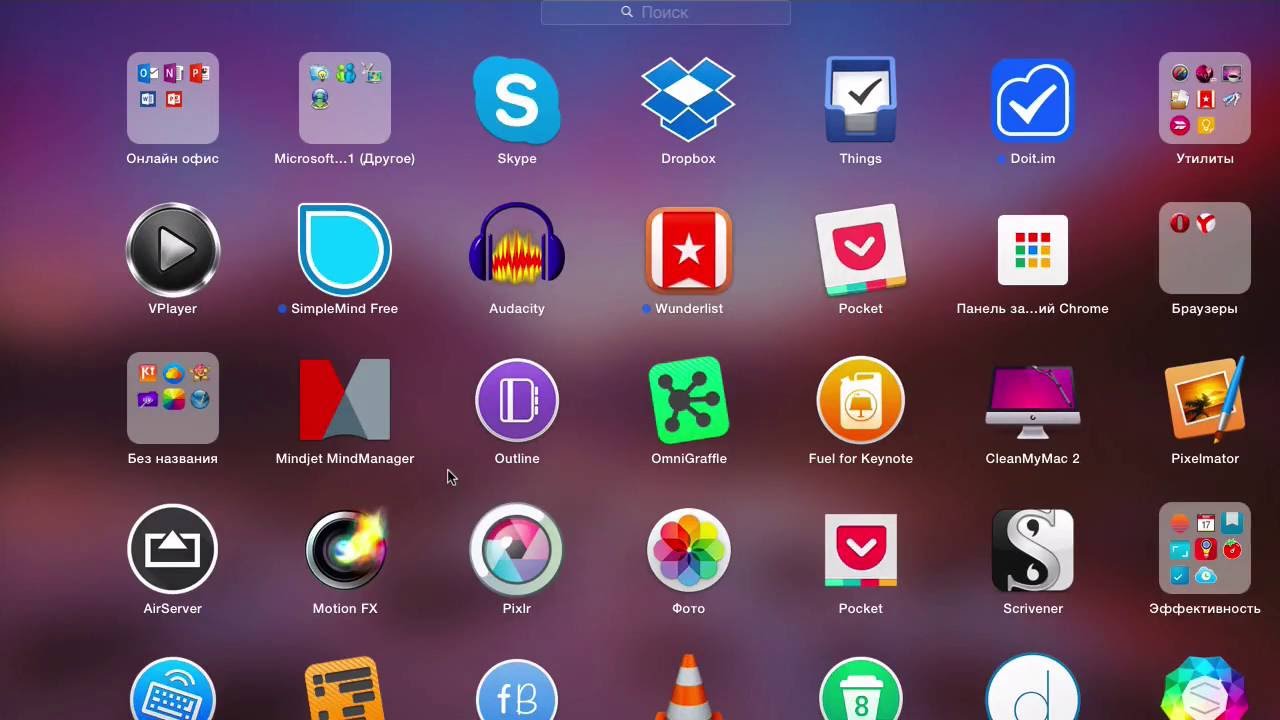
Task: Open the VPlayer app
Action: pos(173,249)
